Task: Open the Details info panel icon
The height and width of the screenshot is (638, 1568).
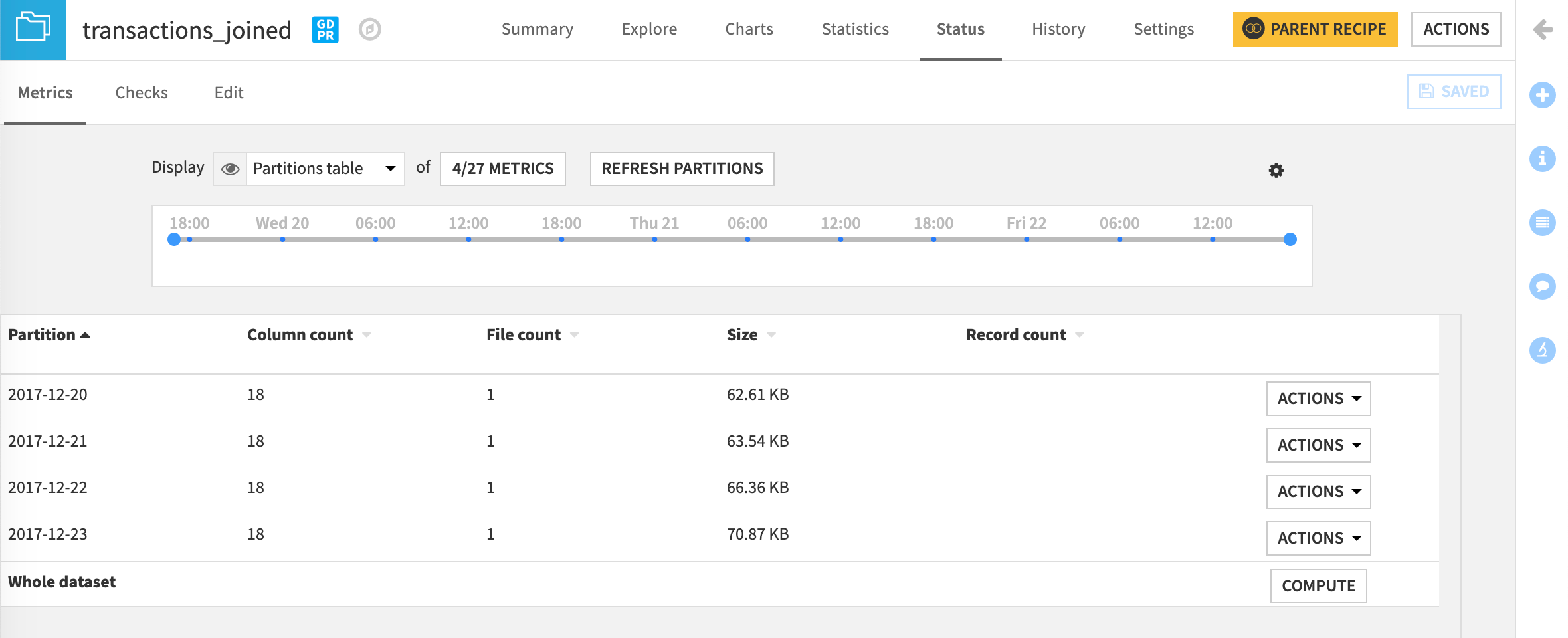Action: click(x=1543, y=159)
